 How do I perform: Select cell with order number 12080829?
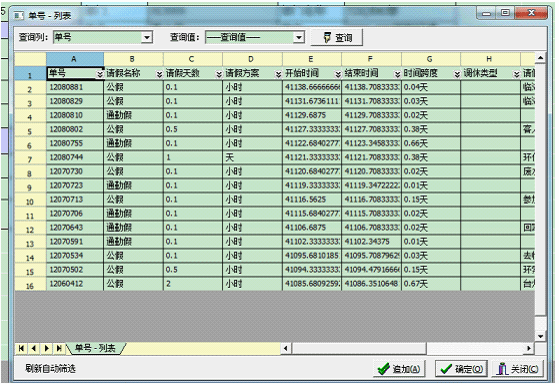click(x=75, y=101)
